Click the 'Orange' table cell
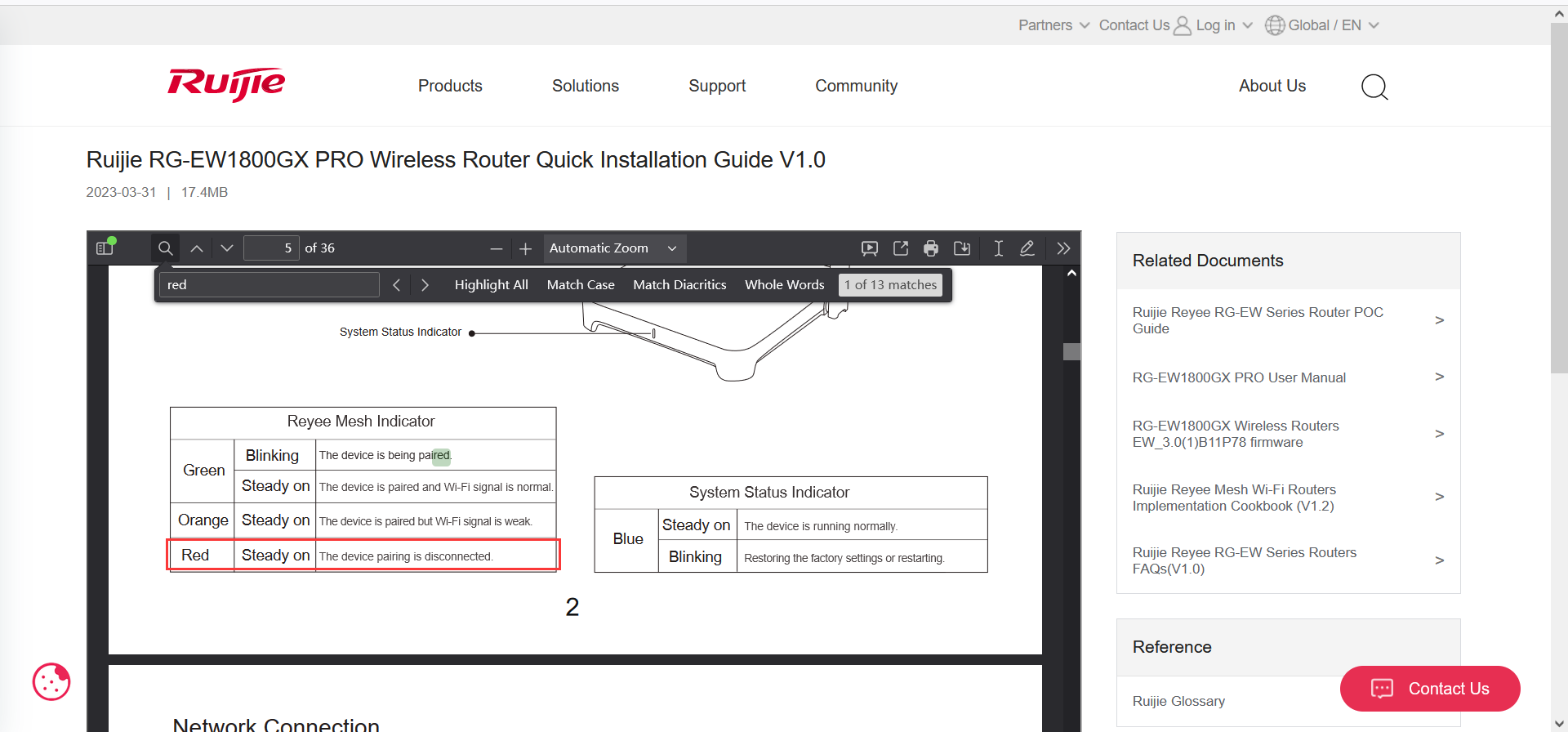The width and height of the screenshot is (1568, 732). click(203, 520)
